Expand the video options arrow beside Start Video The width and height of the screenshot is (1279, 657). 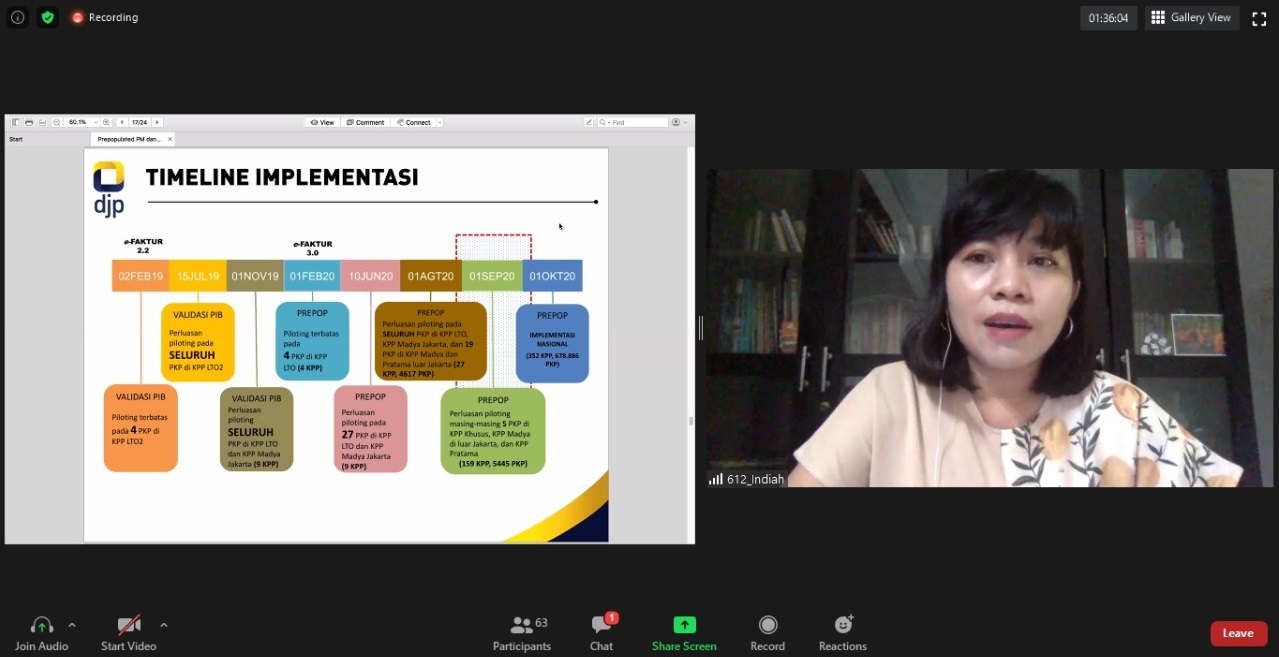pos(163,625)
